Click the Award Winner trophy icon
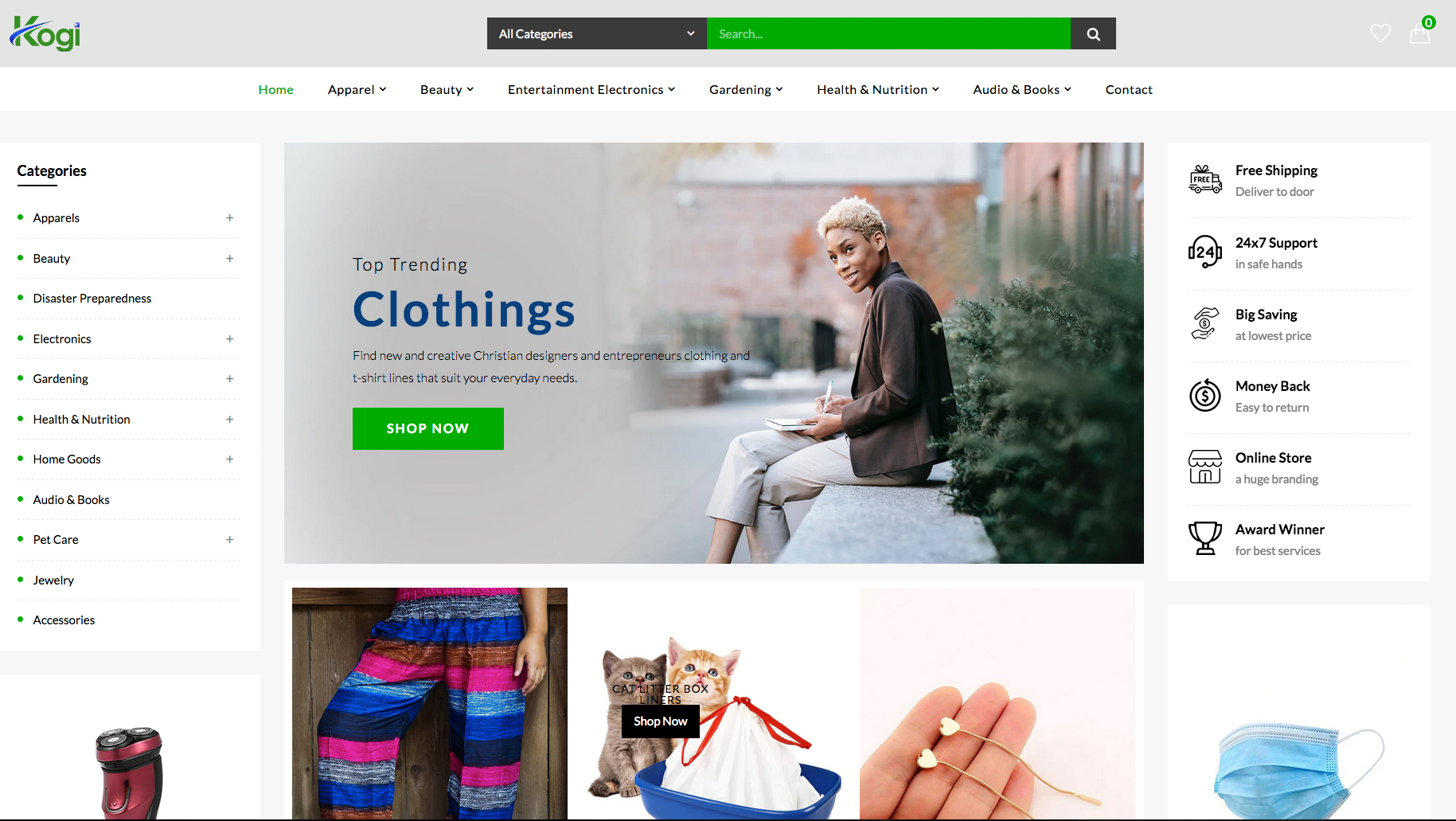 1205,538
